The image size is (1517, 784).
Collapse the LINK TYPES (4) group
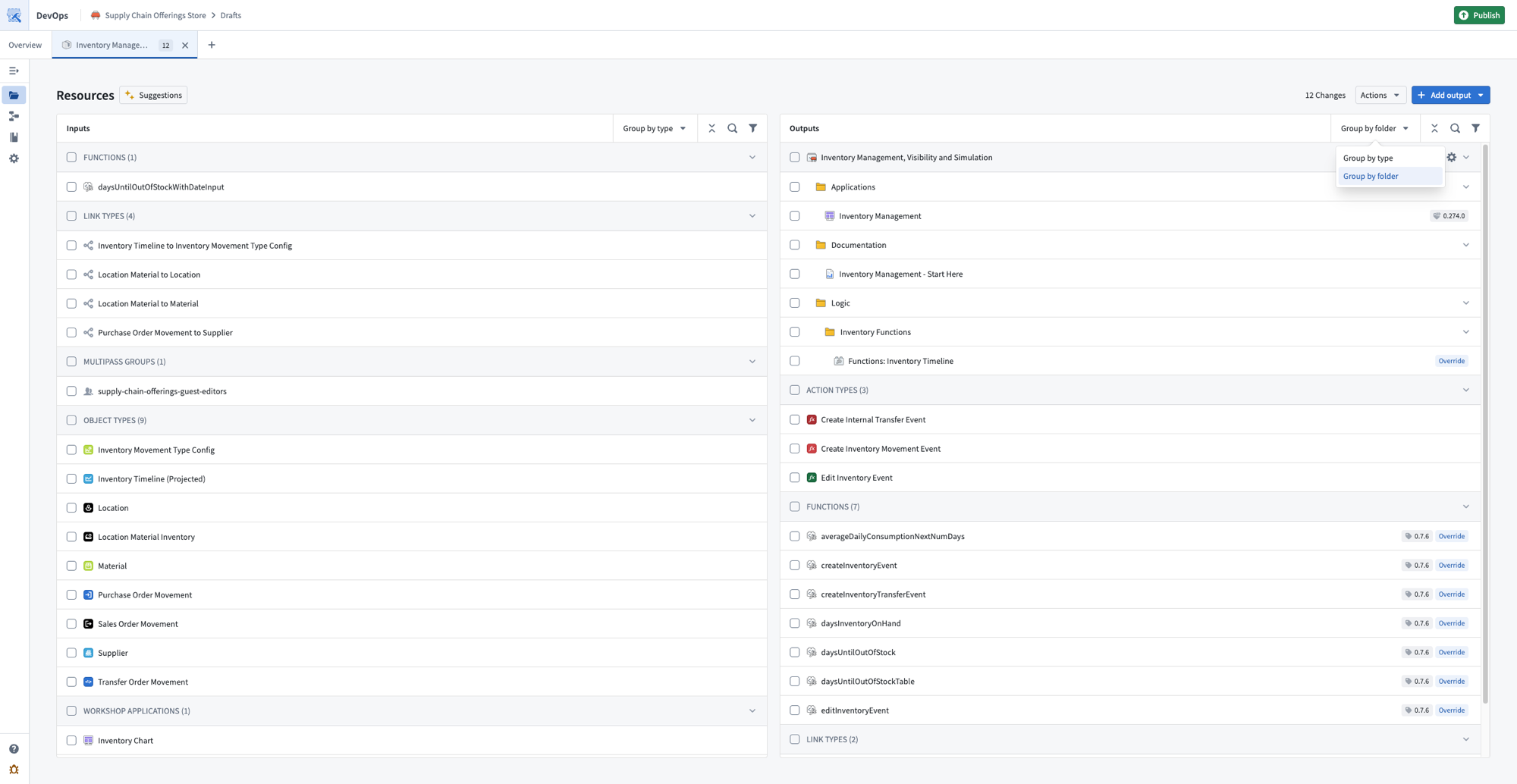(752, 216)
